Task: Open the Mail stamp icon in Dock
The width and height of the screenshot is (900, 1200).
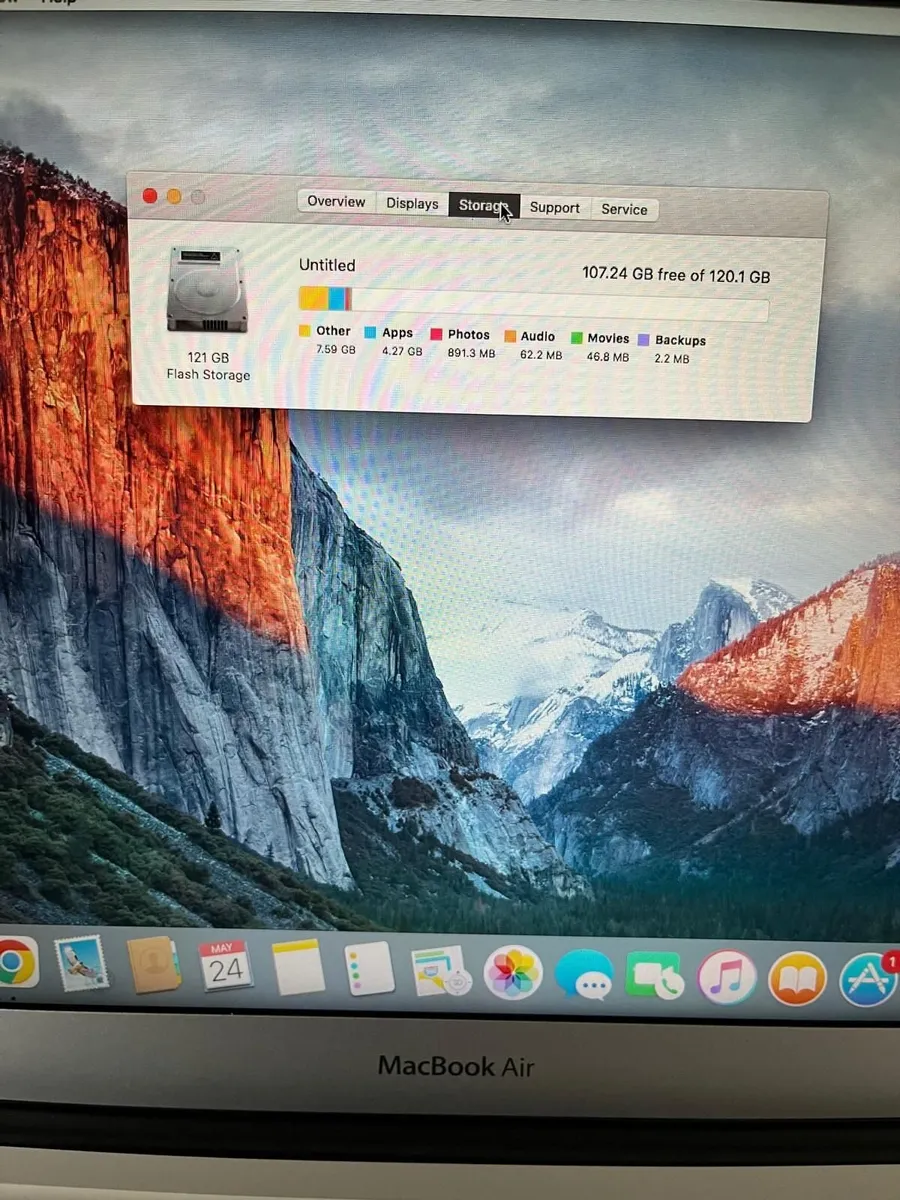Action: [81, 964]
